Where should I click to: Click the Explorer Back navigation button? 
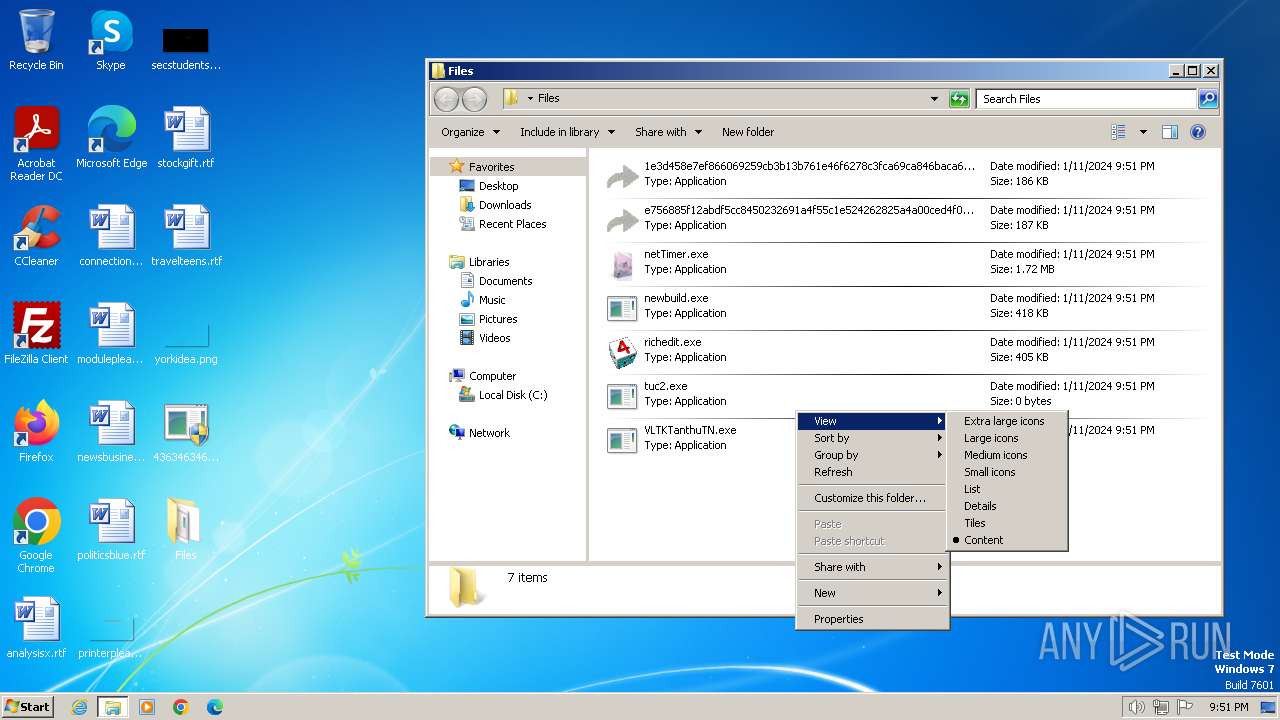(446, 98)
